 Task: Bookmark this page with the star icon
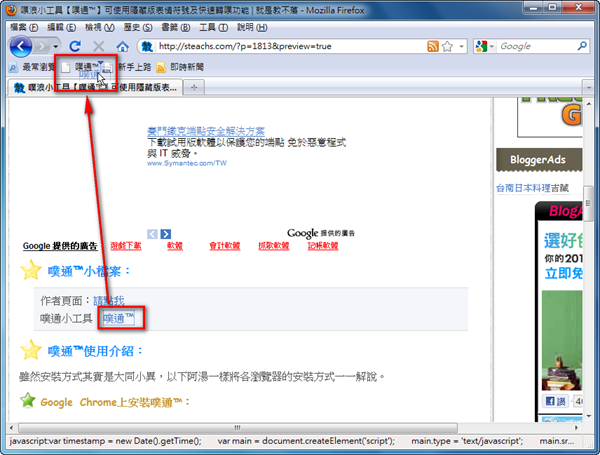pyautogui.click(x=447, y=46)
